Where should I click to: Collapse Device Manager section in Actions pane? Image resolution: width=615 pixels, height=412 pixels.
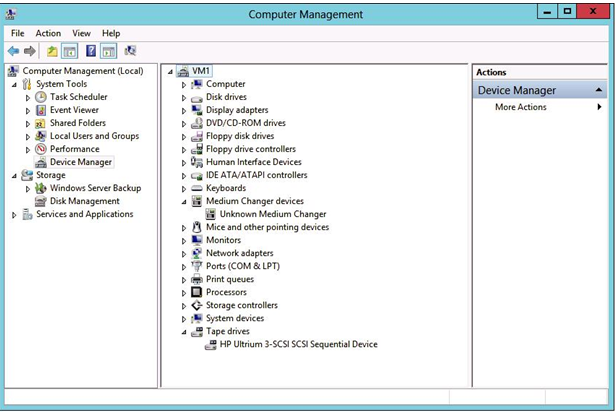tap(599, 90)
